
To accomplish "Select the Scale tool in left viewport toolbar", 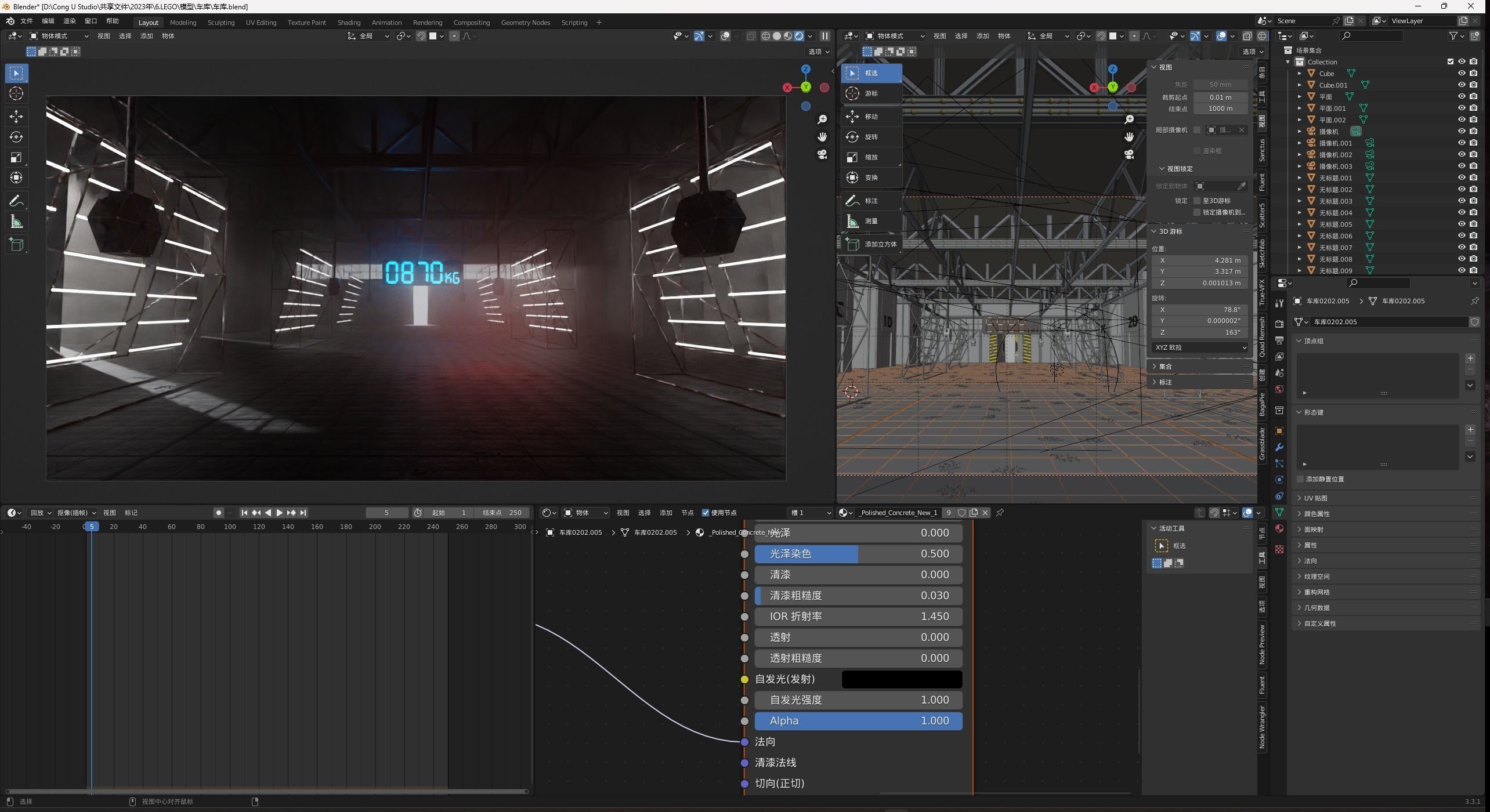I will 16,157.
